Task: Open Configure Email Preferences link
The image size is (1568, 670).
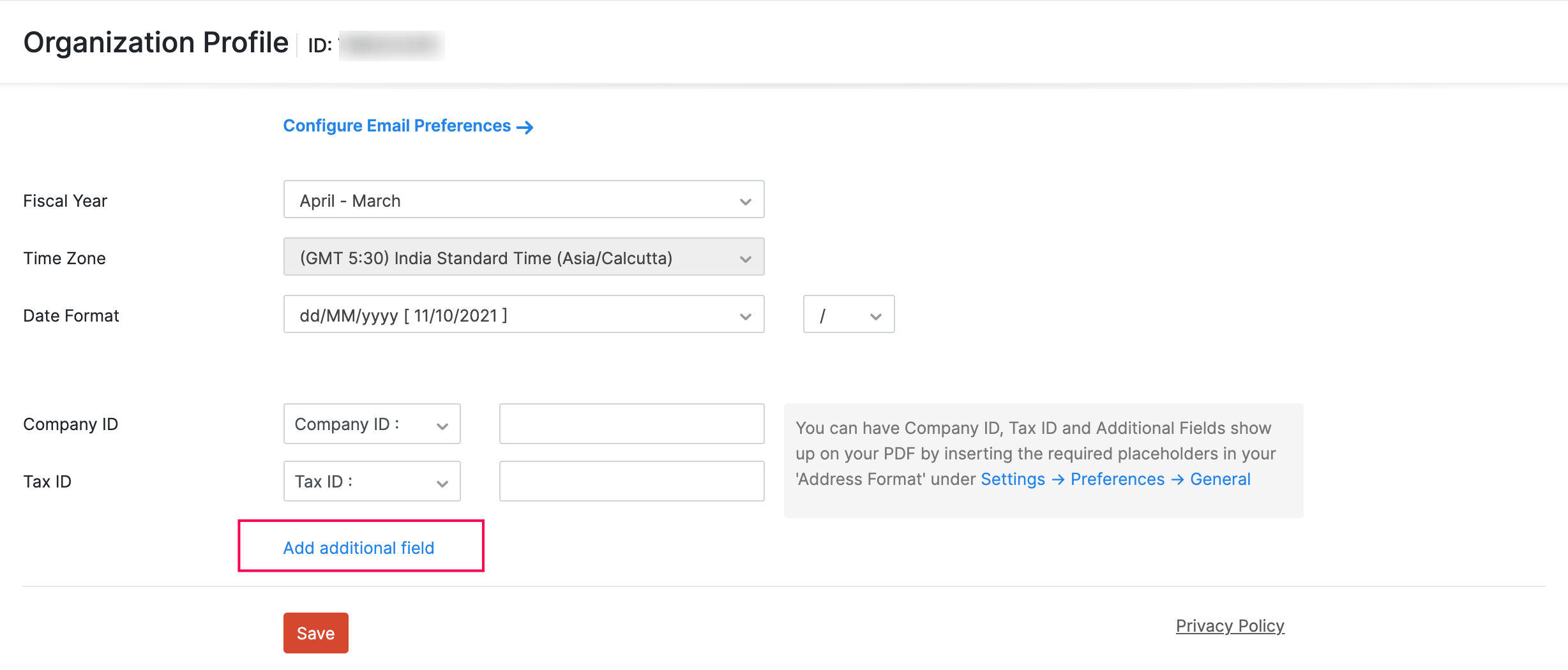Action: (x=396, y=126)
